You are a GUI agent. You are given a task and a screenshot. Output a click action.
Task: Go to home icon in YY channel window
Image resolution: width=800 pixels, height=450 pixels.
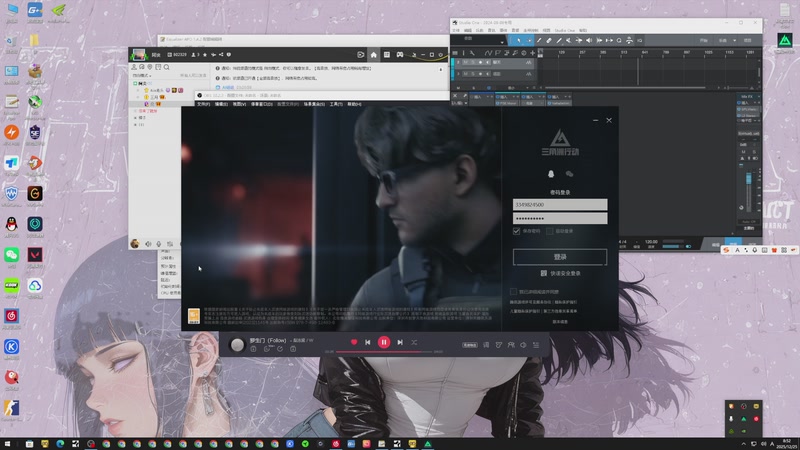[x=373, y=55]
